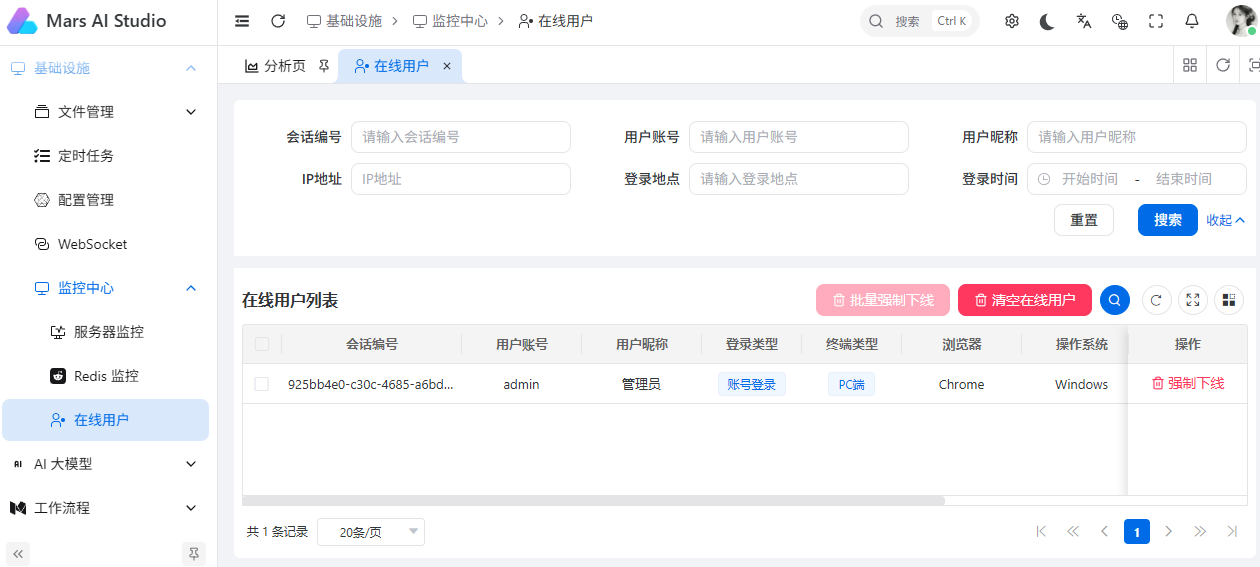Collapse sidebar with double-chevron icon
1260x567 pixels.
18,553
